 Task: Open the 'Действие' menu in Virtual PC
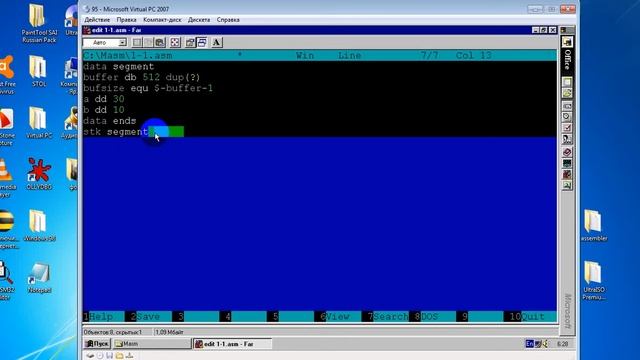(97, 20)
